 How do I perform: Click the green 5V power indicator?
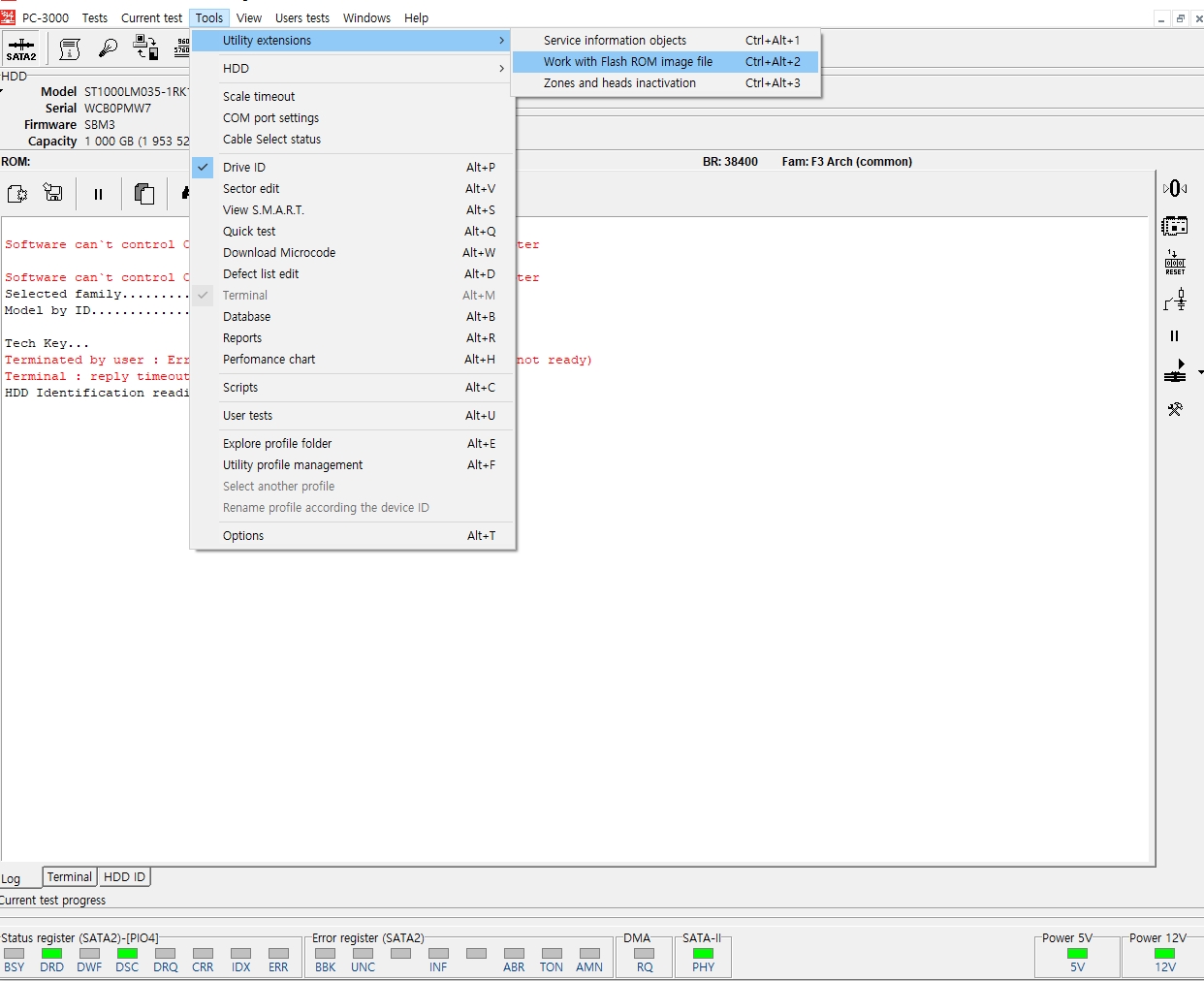[x=1078, y=954]
